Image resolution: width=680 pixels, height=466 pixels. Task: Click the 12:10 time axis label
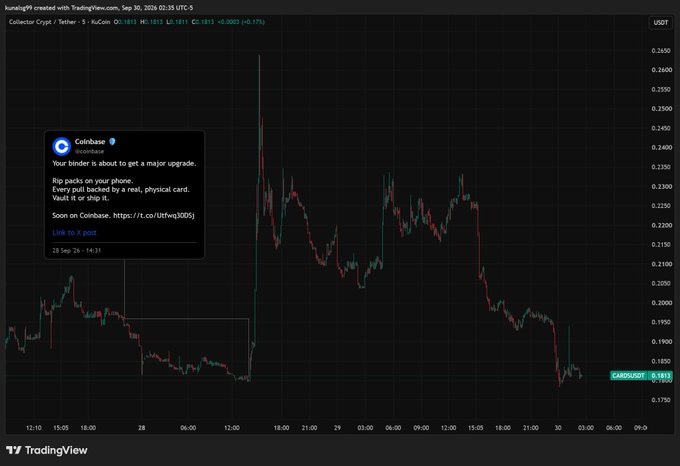(x=34, y=428)
